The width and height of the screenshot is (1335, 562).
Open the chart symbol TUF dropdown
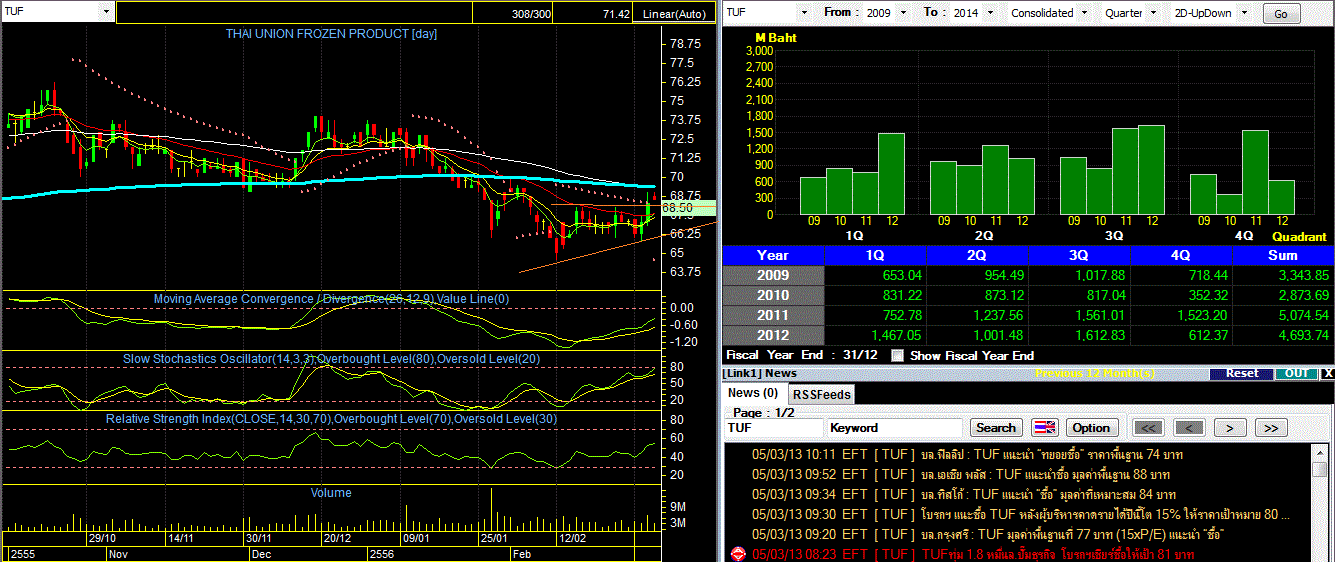click(x=106, y=12)
